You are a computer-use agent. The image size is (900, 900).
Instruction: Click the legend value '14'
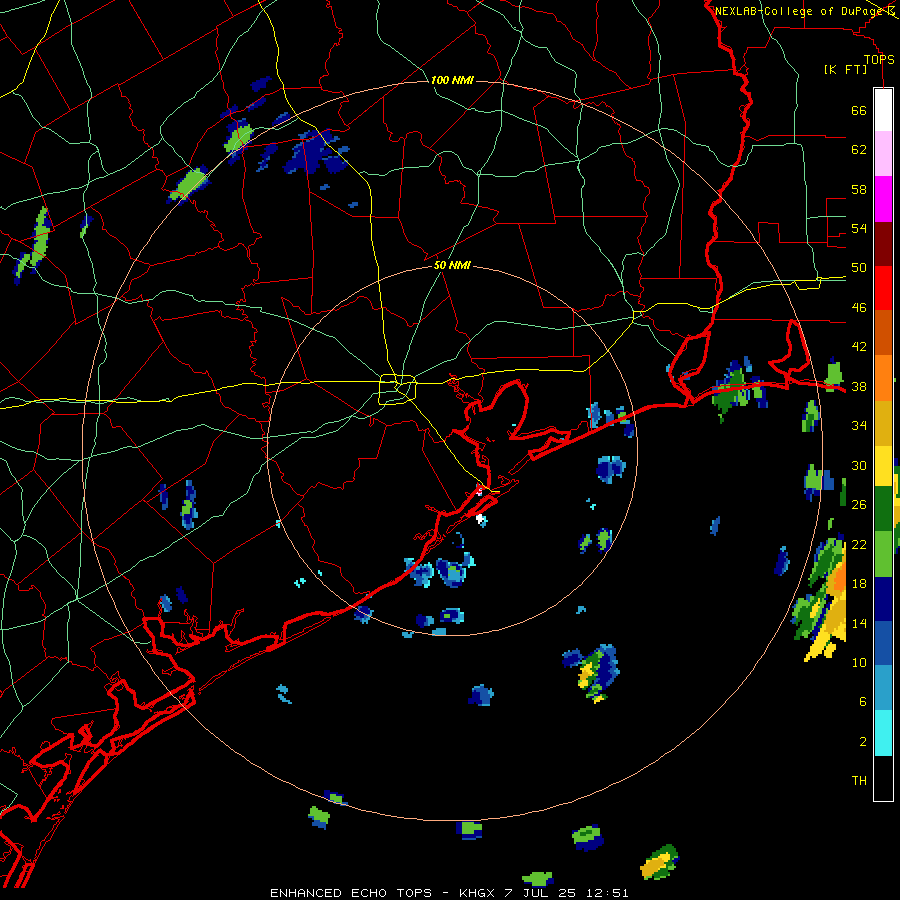[859, 623]
